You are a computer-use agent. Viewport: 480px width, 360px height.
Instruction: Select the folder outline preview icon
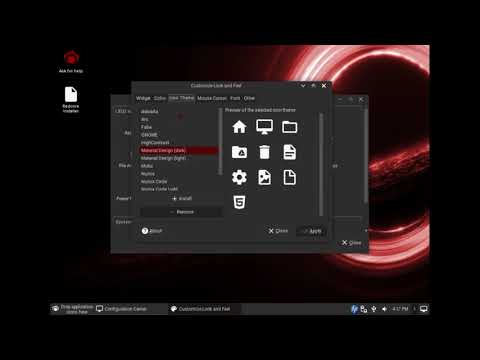289,127
